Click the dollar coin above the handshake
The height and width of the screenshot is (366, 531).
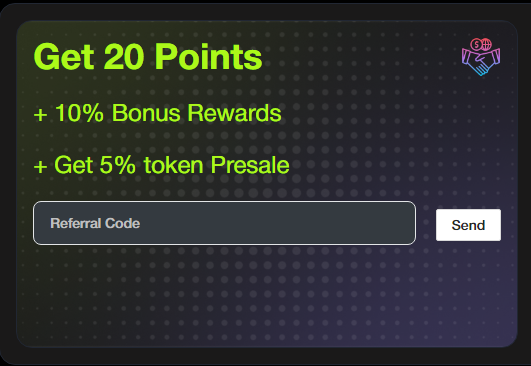[476, 44]
